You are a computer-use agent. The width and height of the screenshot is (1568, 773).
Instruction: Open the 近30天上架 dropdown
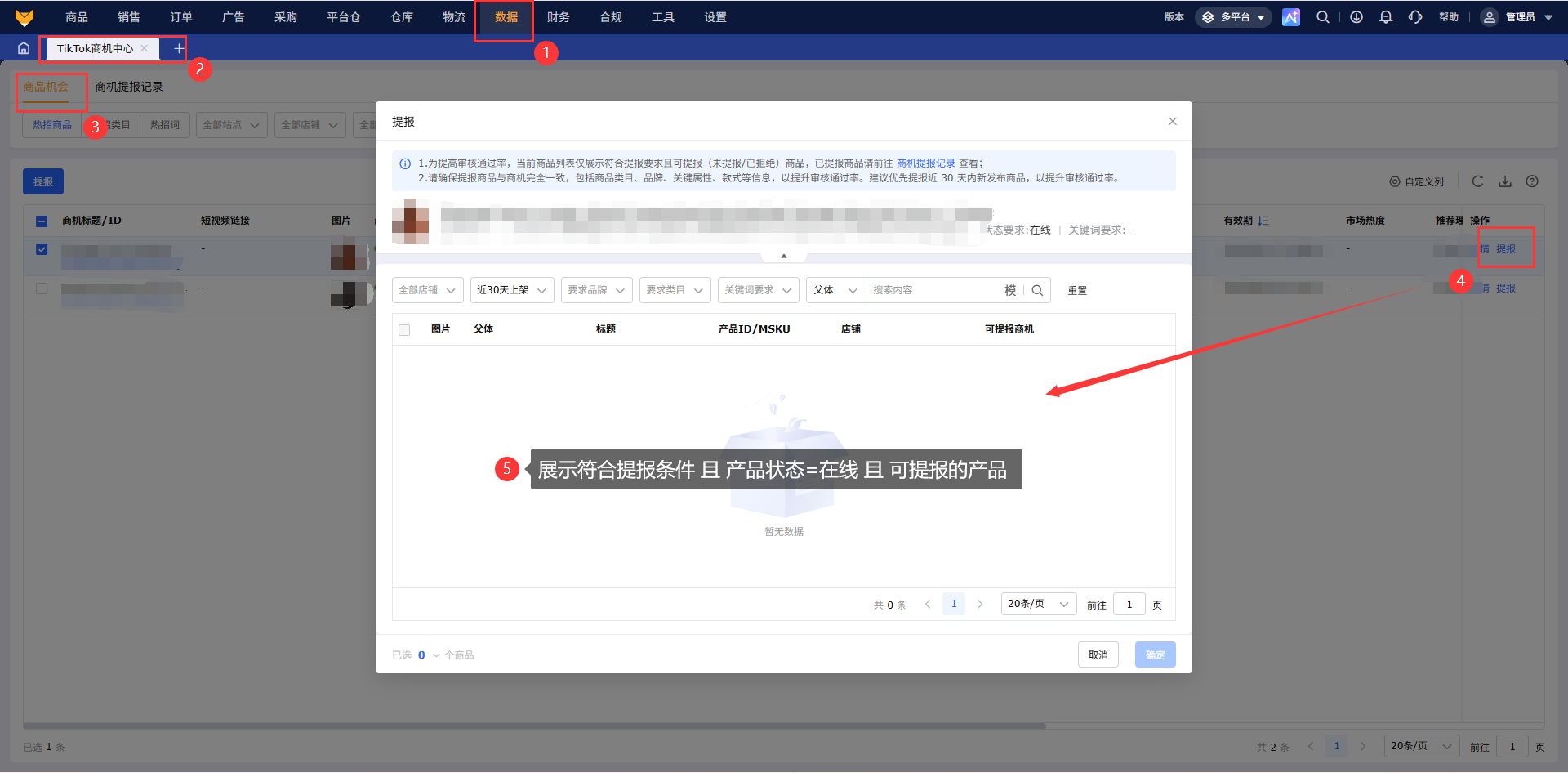pos(512,290)
